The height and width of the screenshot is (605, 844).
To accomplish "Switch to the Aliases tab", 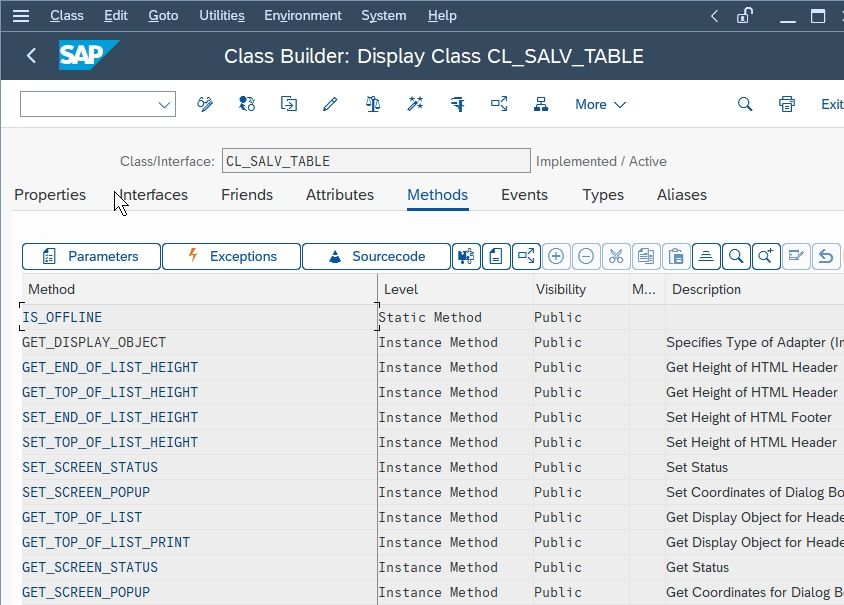I will (x=681, y=195).
